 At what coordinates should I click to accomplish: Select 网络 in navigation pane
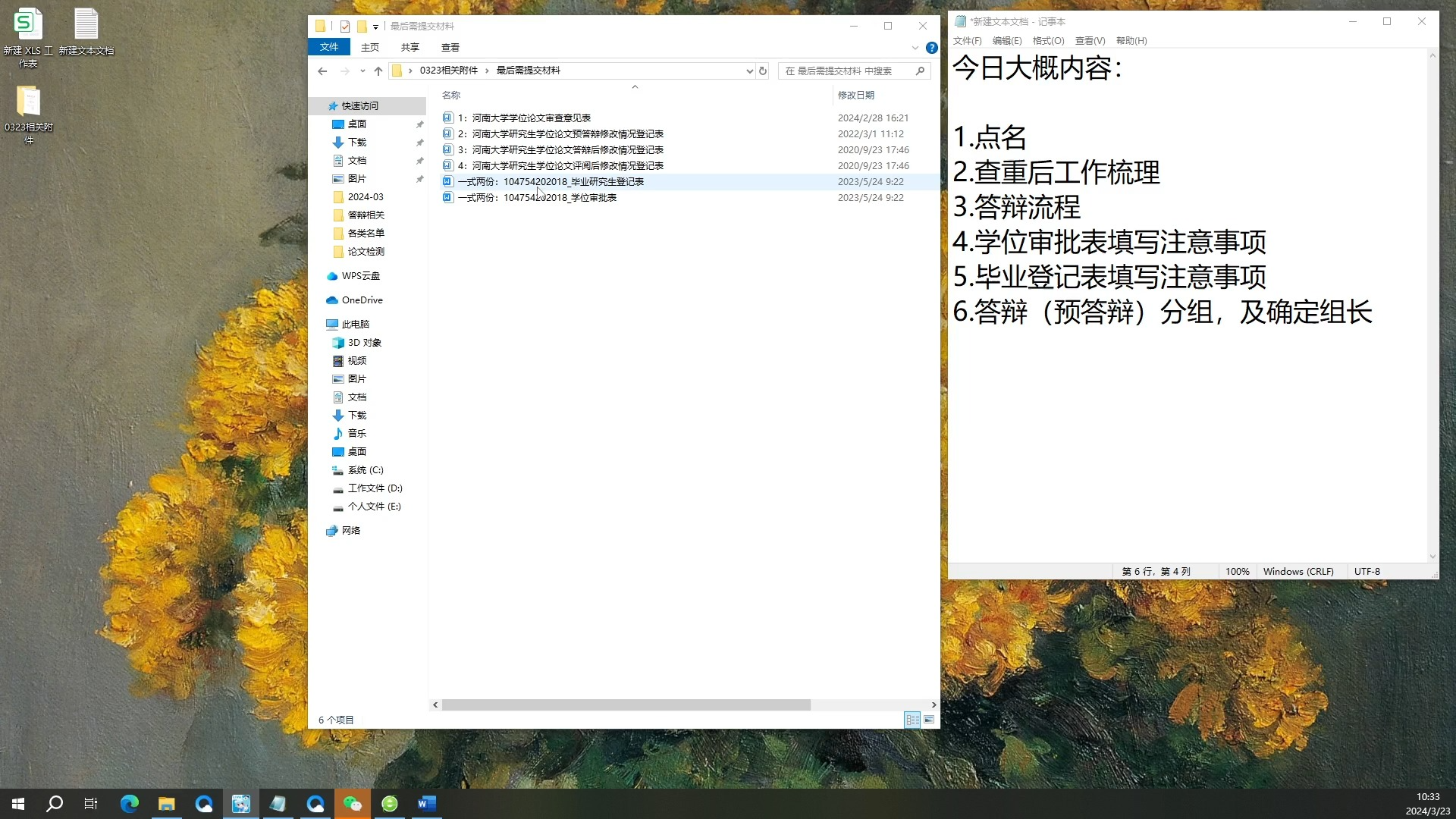(351, 531)
